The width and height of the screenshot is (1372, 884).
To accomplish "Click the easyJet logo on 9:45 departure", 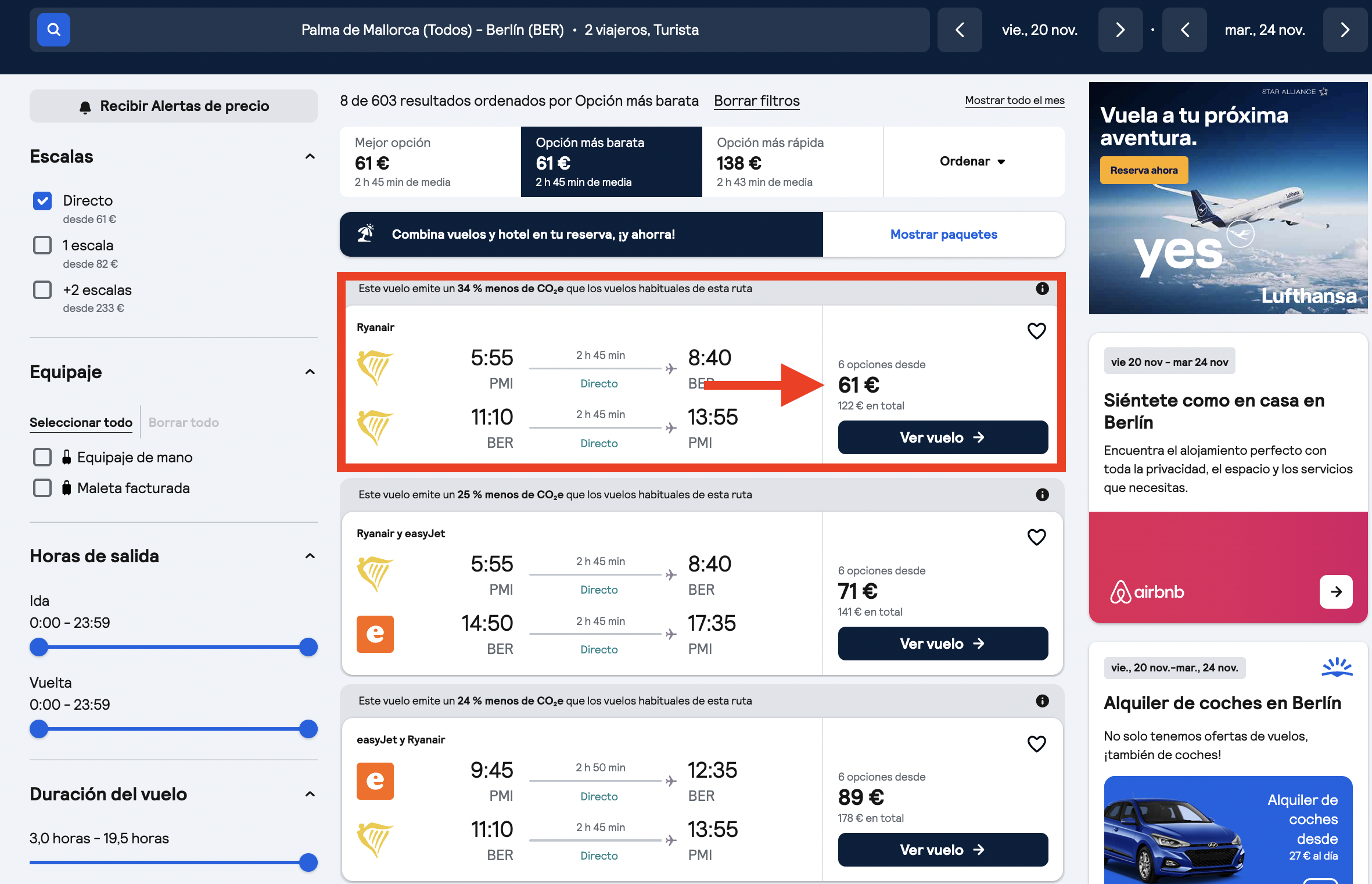I will point(375,781).
